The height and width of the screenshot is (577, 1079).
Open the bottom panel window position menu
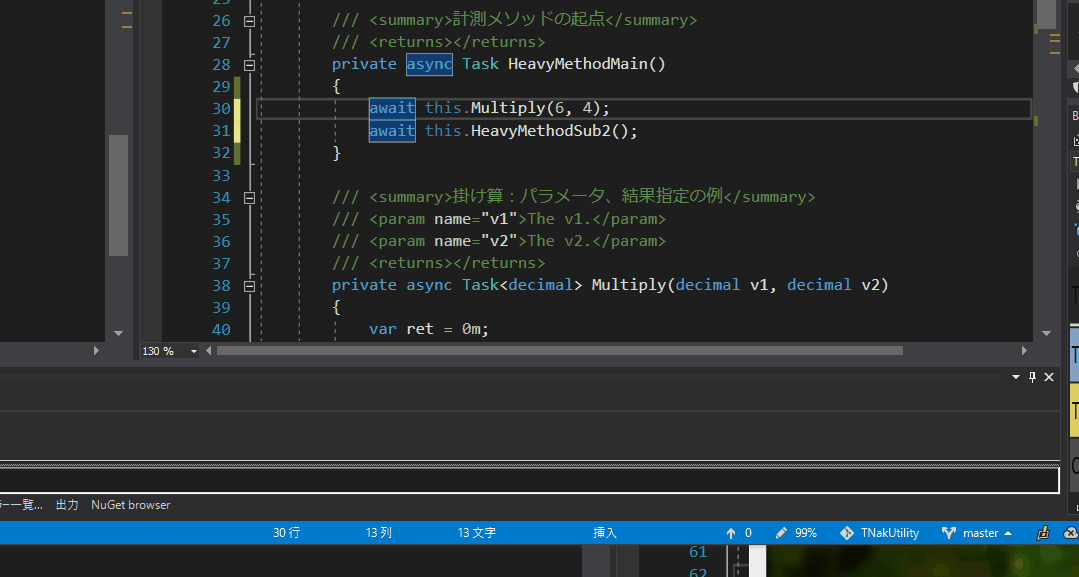(1016, 377)
